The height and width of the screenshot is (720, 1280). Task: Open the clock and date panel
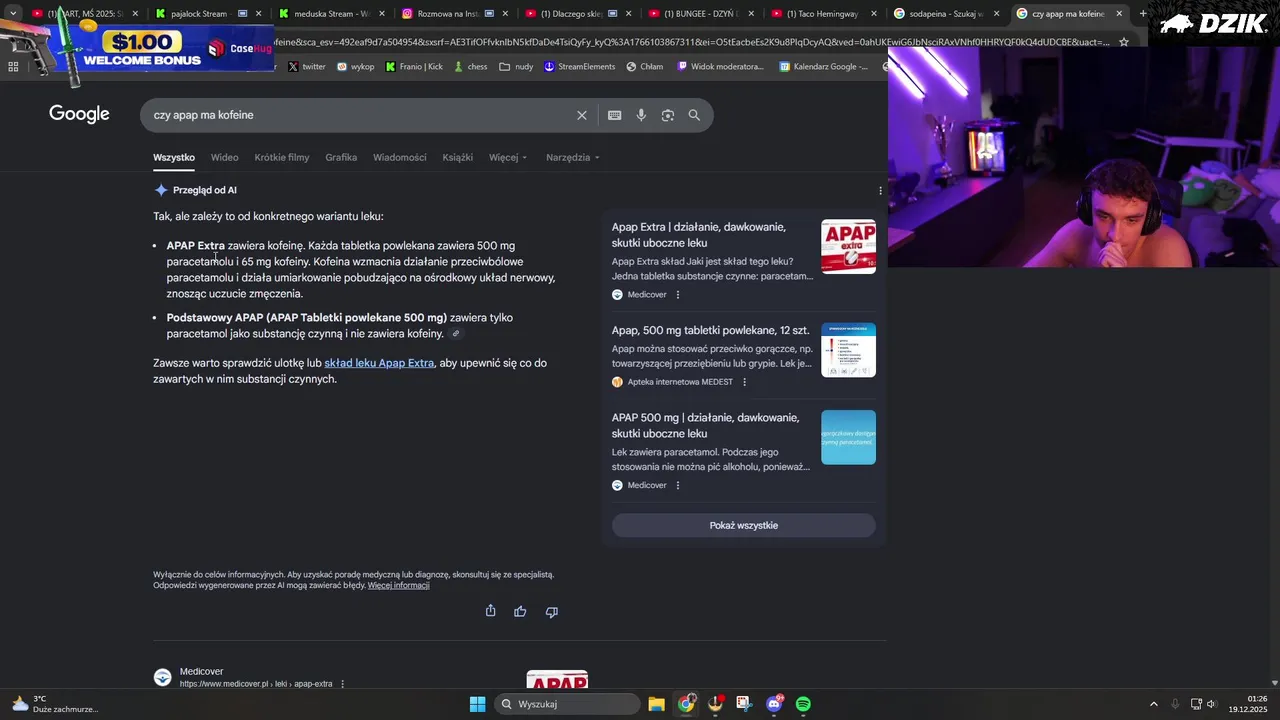(x=1250, y=704)
